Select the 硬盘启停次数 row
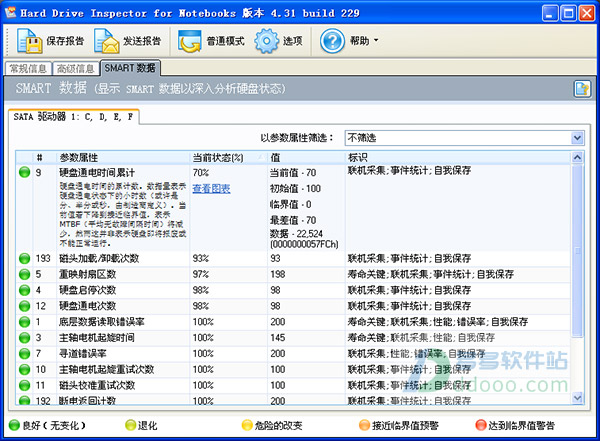Viewport: 600px width, 441px height. pyautogui.click(x=293, y=290)
